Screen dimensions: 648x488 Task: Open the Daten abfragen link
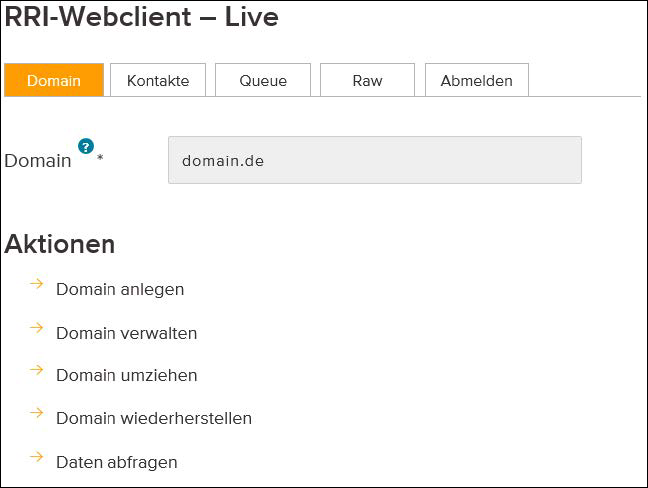pyautogui.click(x=117, y=462)
